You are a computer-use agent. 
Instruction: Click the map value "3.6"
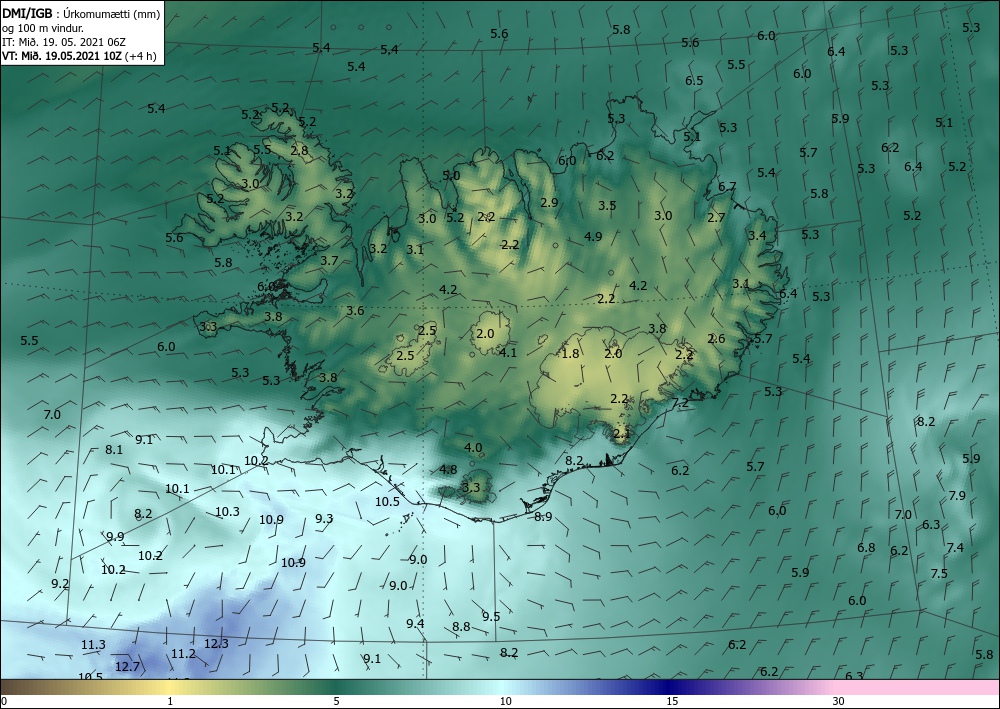click(x=355, y=311)
